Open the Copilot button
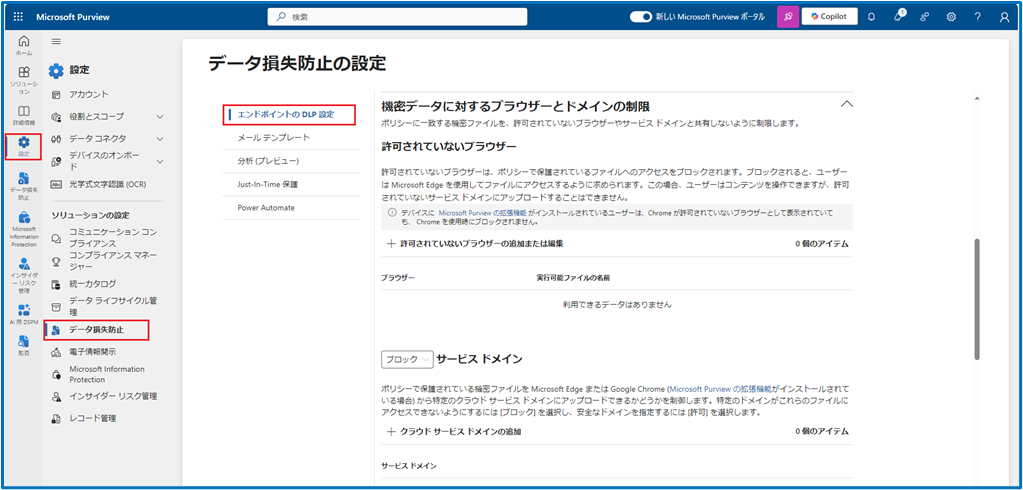 (x=829, y=17)
